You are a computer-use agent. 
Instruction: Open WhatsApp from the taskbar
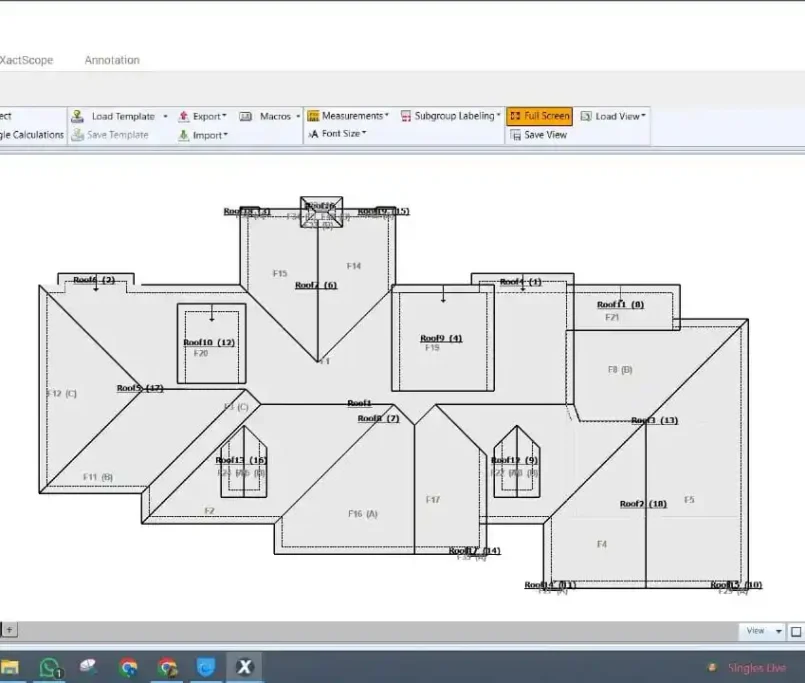click(x=49, y=667)
